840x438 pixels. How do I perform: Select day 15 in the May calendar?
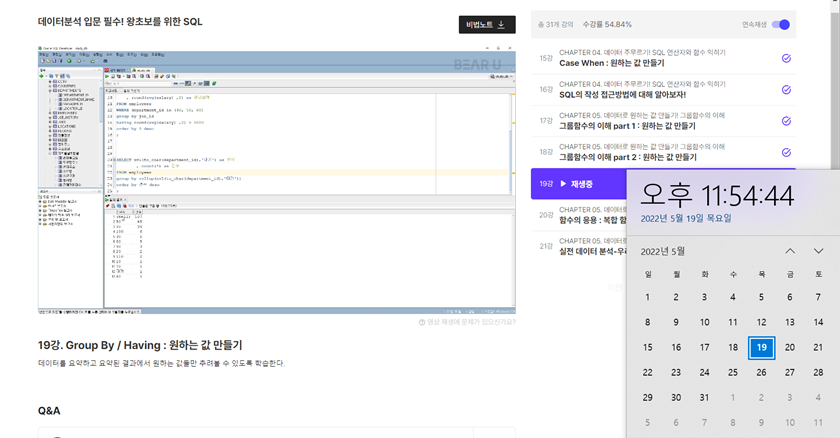click(x=648, y=348)
